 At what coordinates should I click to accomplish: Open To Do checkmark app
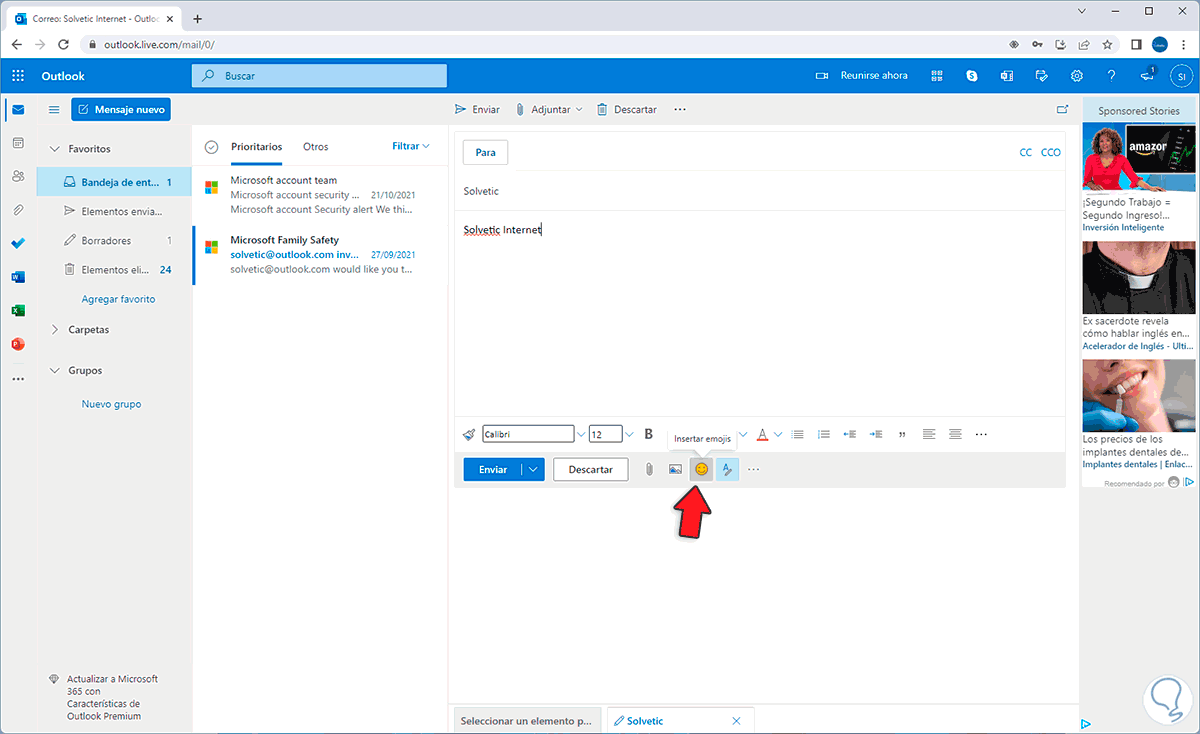[x=18, y=243]
